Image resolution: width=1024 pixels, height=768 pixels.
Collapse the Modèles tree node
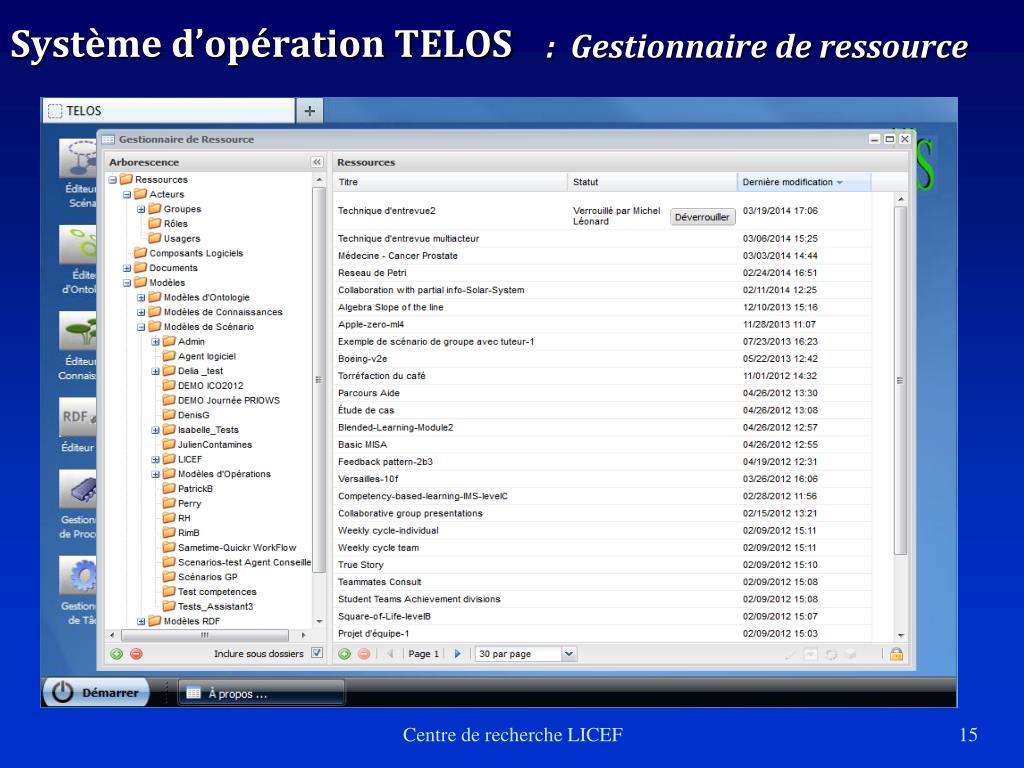(127, 283)
